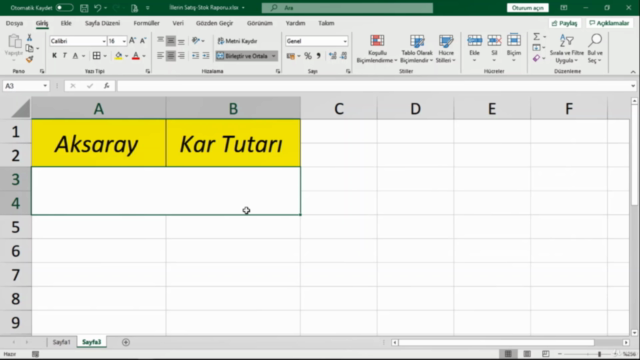Expand the Birleştir ve Ortala dropdown arrow
This screenshot has width=640, height=360.
[x=273, y=56]
